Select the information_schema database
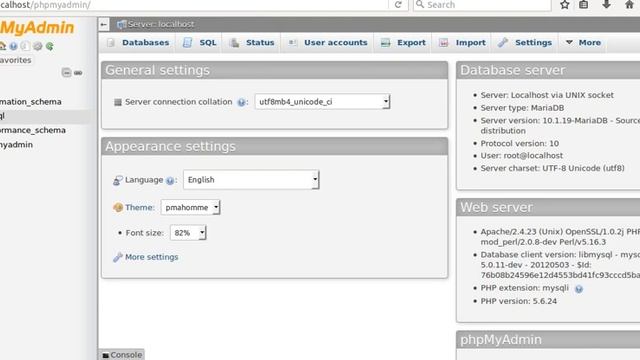The image size is (640, 360). pos(31,102)
